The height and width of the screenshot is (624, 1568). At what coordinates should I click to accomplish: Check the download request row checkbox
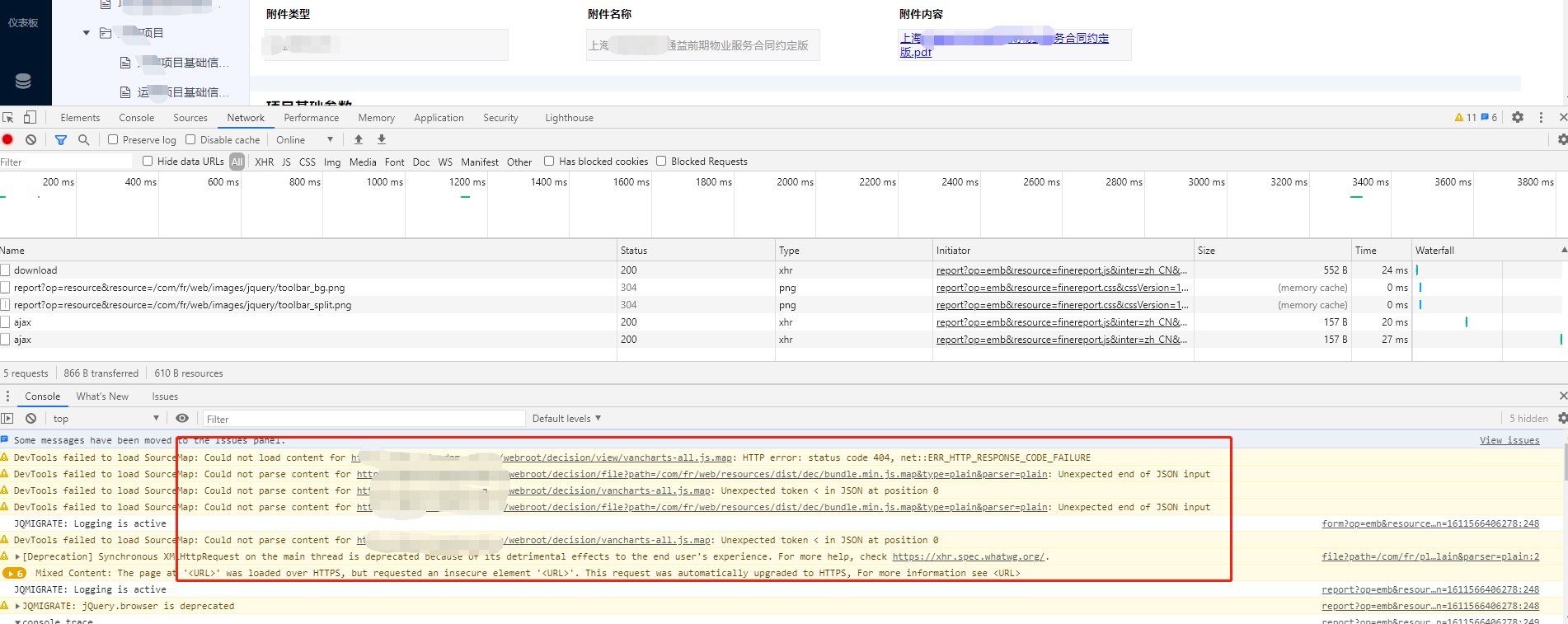(5, 270)
